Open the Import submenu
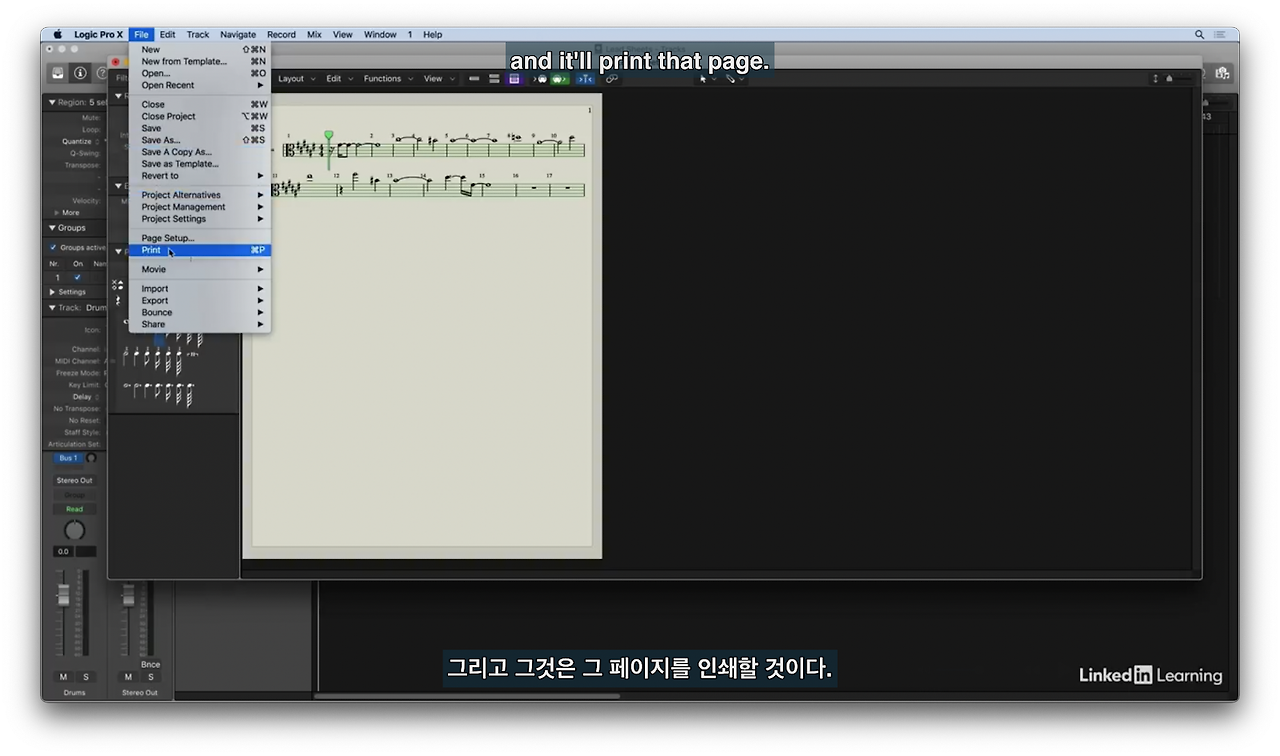Image resolution: width=1280 pixels, height=756 pixels. coord(200,289)
